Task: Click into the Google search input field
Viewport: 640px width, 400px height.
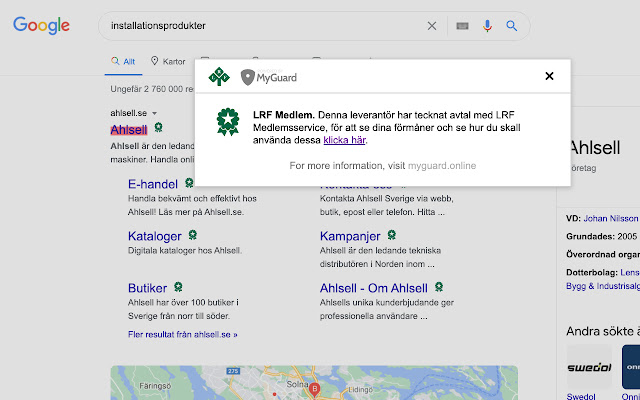Action: (x=260, y=26)
